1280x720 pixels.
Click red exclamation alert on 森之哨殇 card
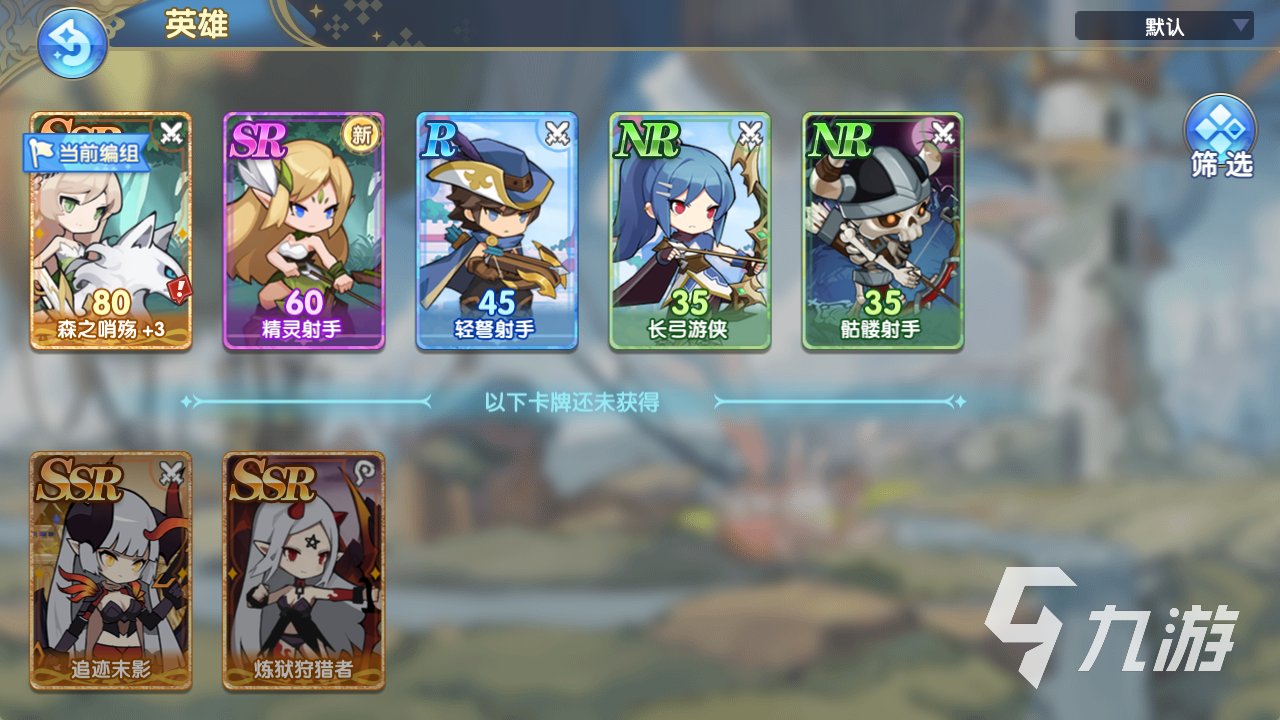pyautogui.click(x=180, y=292)
